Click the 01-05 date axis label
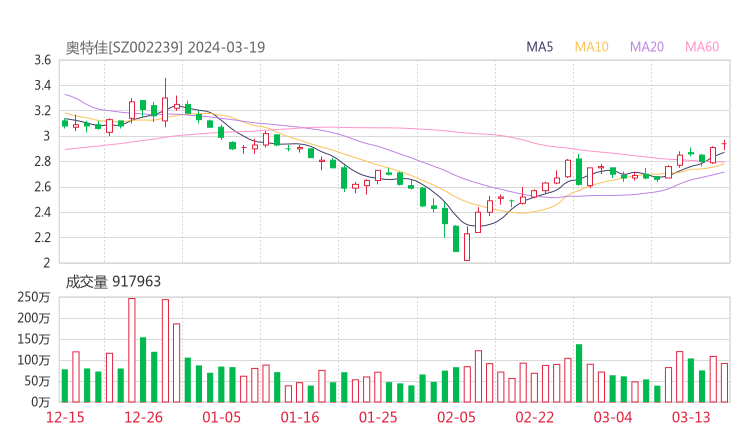 (x=221, y=417)
